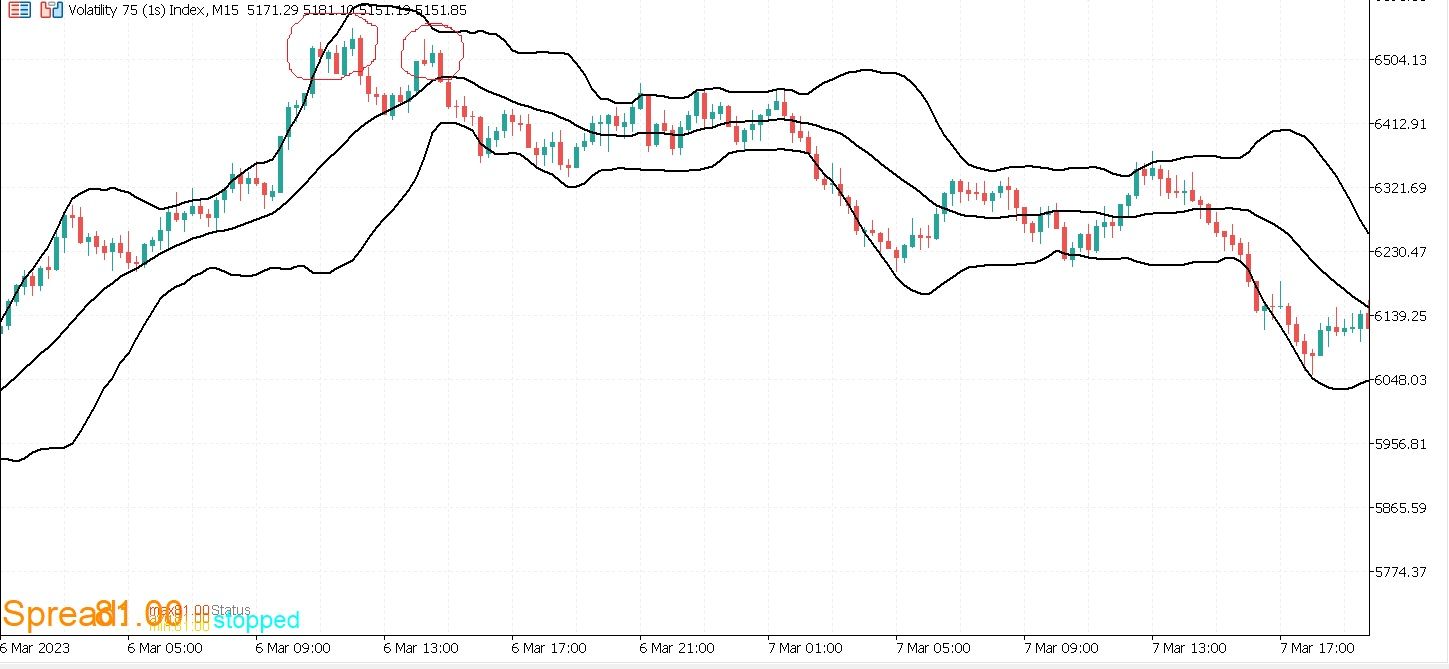Open the Depth of Market table icon

coord(18,10)
